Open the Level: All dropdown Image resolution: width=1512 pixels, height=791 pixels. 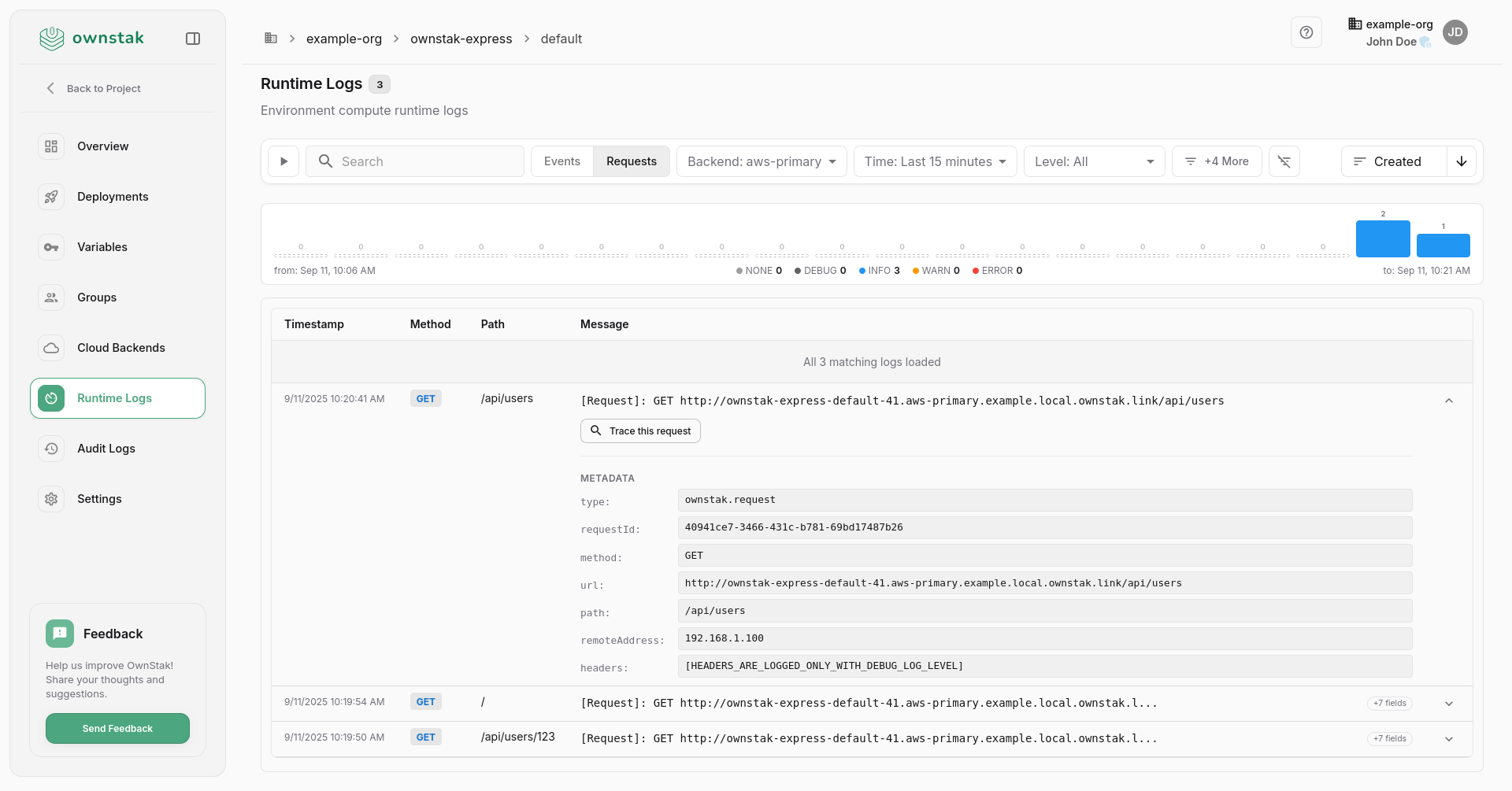pos(1093,161)
